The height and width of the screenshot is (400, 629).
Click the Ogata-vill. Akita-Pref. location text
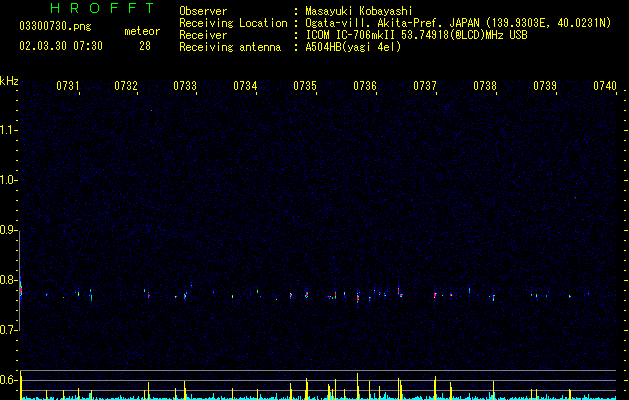pyautogui.click(x=458, y=23)
